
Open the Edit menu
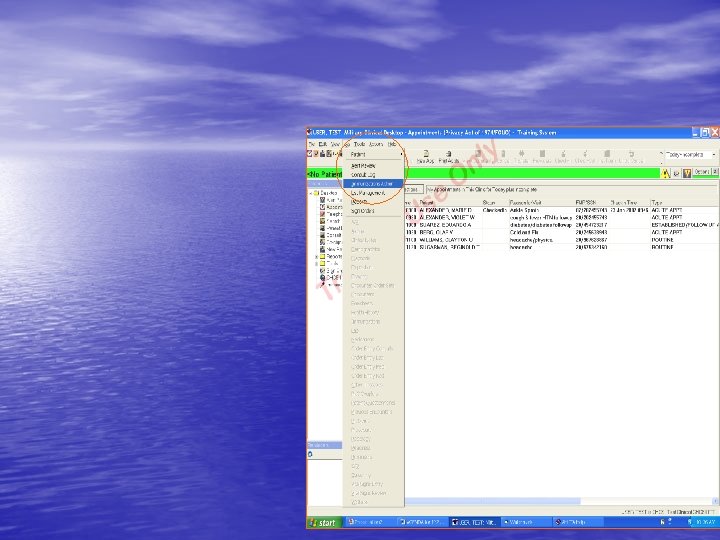322,144
